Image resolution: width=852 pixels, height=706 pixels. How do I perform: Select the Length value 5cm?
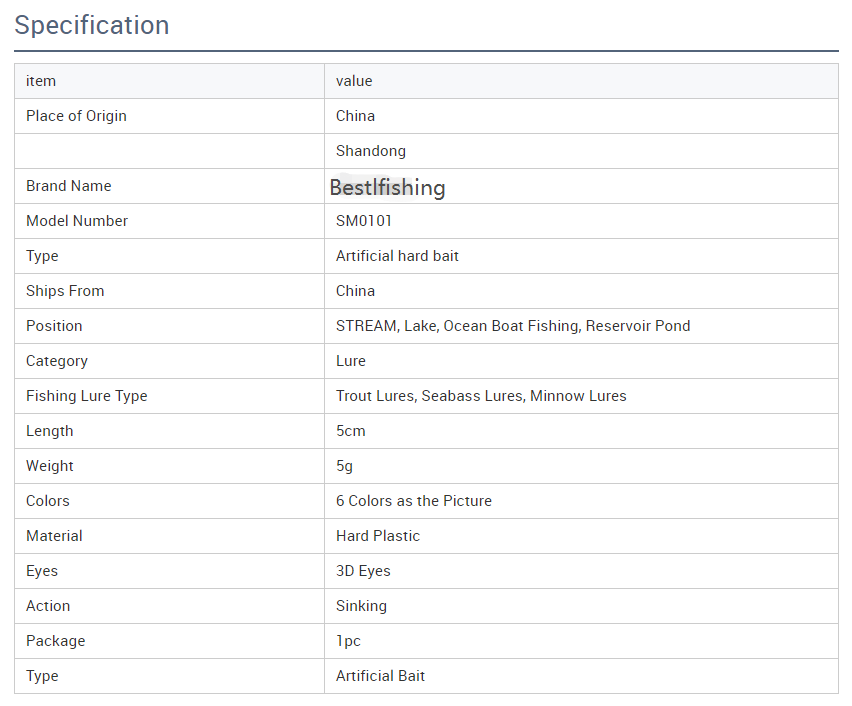click(x=350, y=431)
